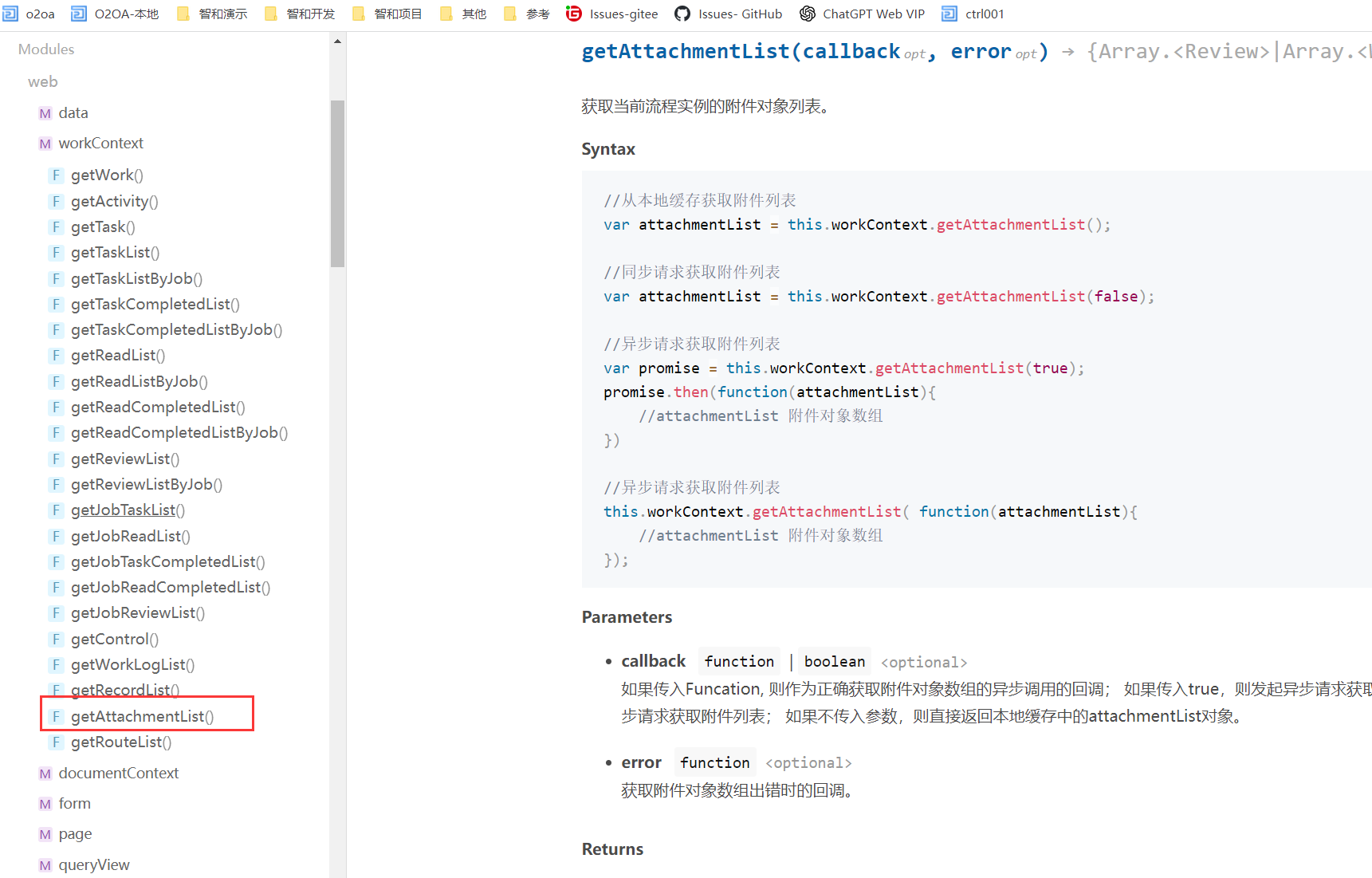Open the 智和演示 bookmark folder
This screenshot has height=878, width=1372.
click(x=212, y=14)
